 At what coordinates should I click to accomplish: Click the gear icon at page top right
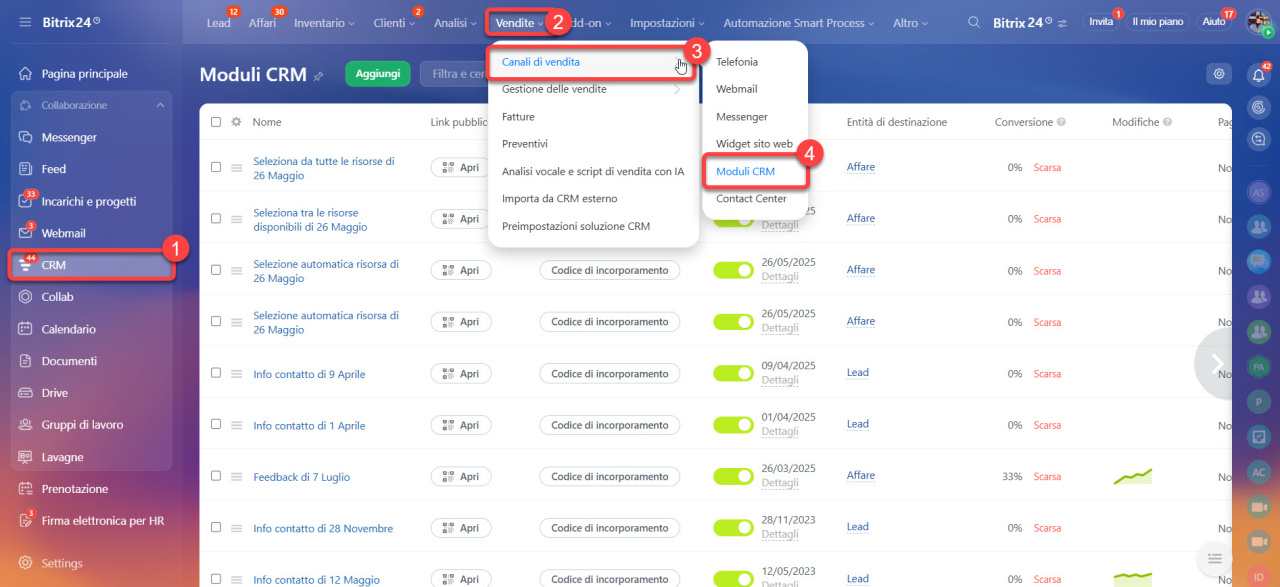(1218, 73)
